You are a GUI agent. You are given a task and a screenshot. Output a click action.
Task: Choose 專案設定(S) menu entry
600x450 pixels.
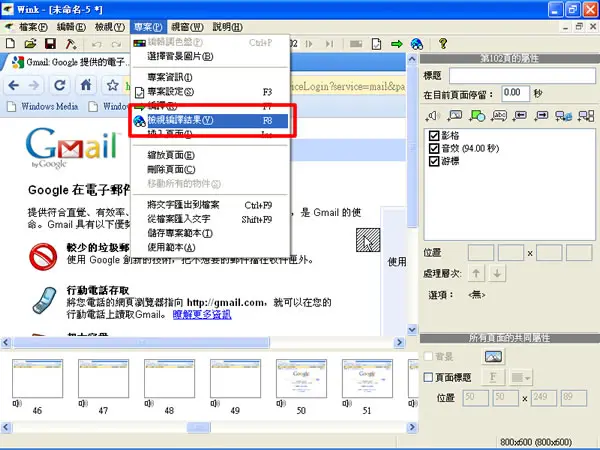click(210, 92)
